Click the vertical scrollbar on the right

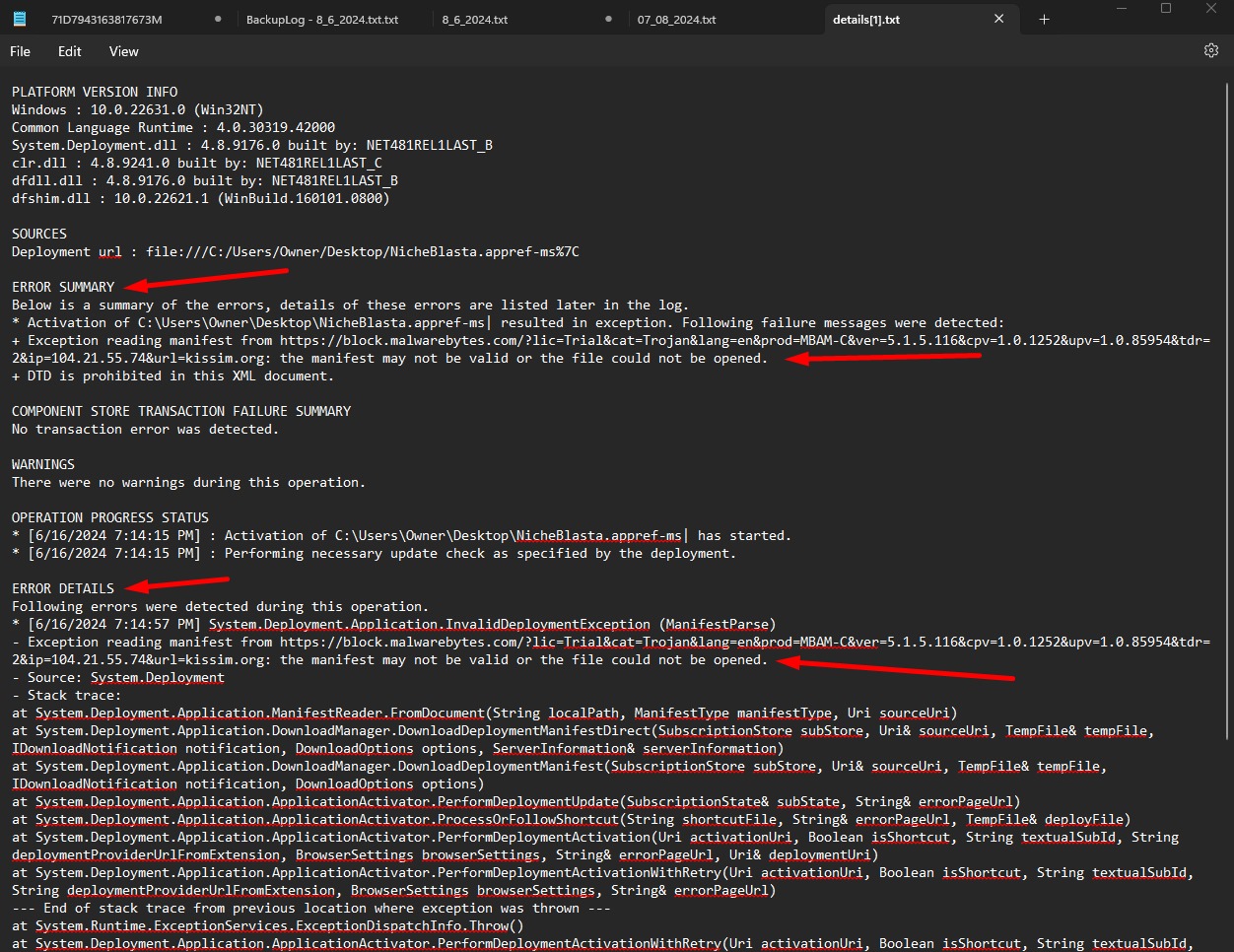tap(1227, 394)
